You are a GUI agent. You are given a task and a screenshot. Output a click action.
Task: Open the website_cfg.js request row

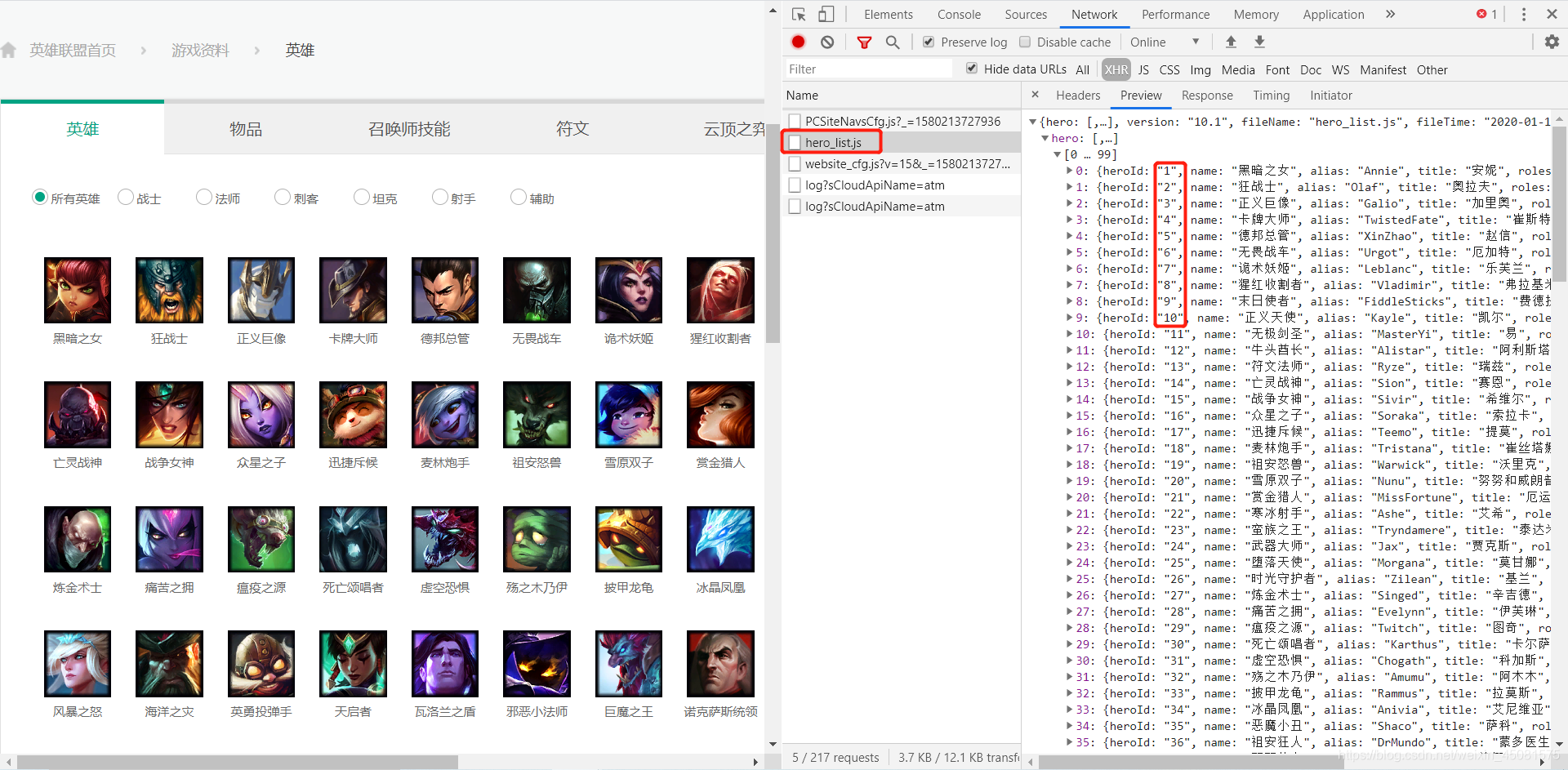902,164
